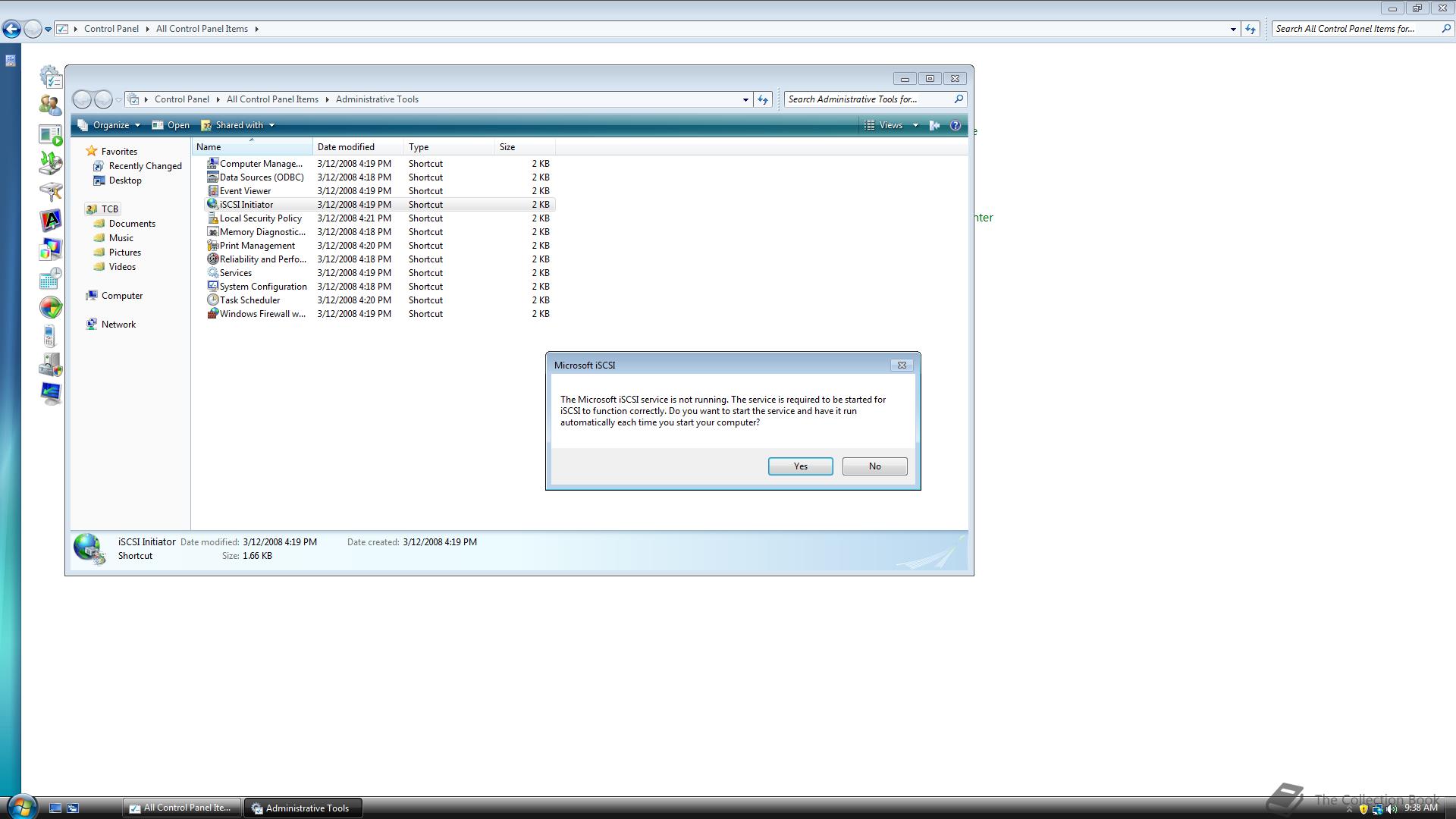Image resolution: width=1456 pixels, height=819 pixels.
Task: Switch to Administrative Tools taskbar button
Action: point(302,808)
